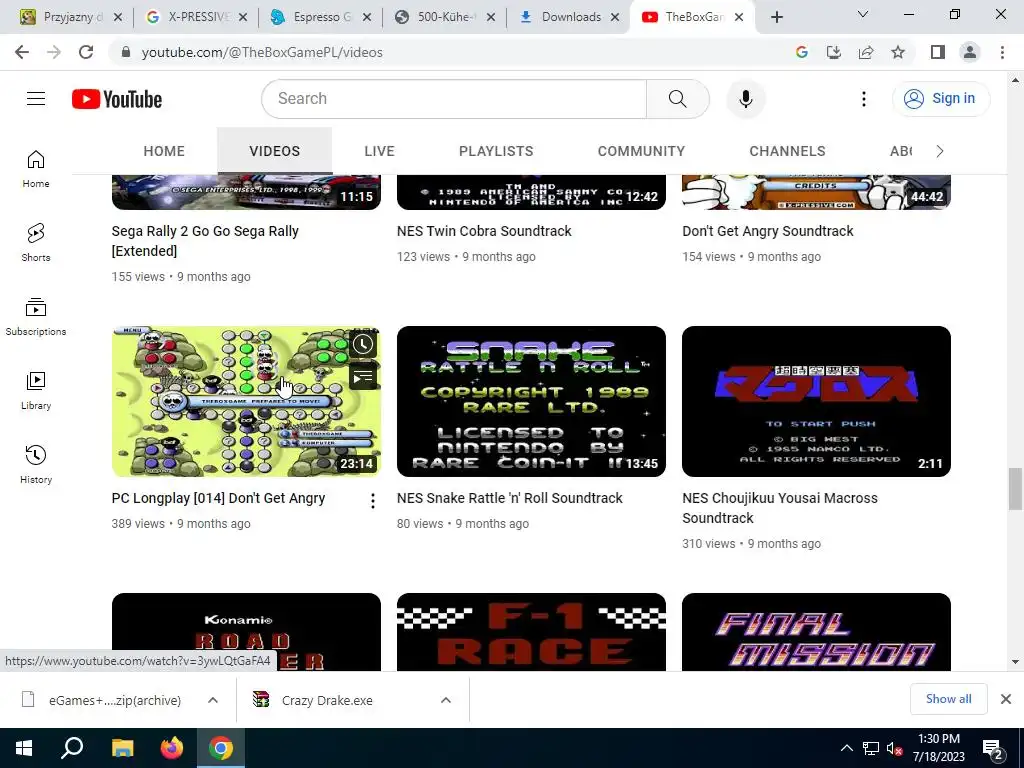Open taskbar search
Viewport: 1024px width, 768px height.
72,748
